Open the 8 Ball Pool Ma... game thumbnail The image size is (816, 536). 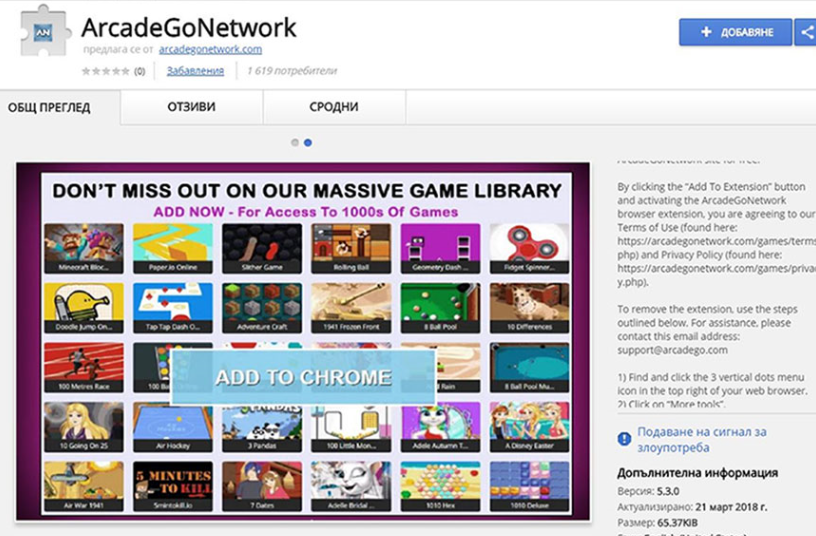tap(529, 367)
